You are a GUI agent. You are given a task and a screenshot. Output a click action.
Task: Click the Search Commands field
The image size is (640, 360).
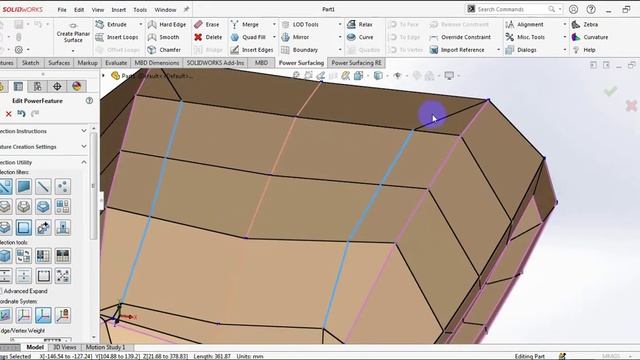click(x=514, y=9)
